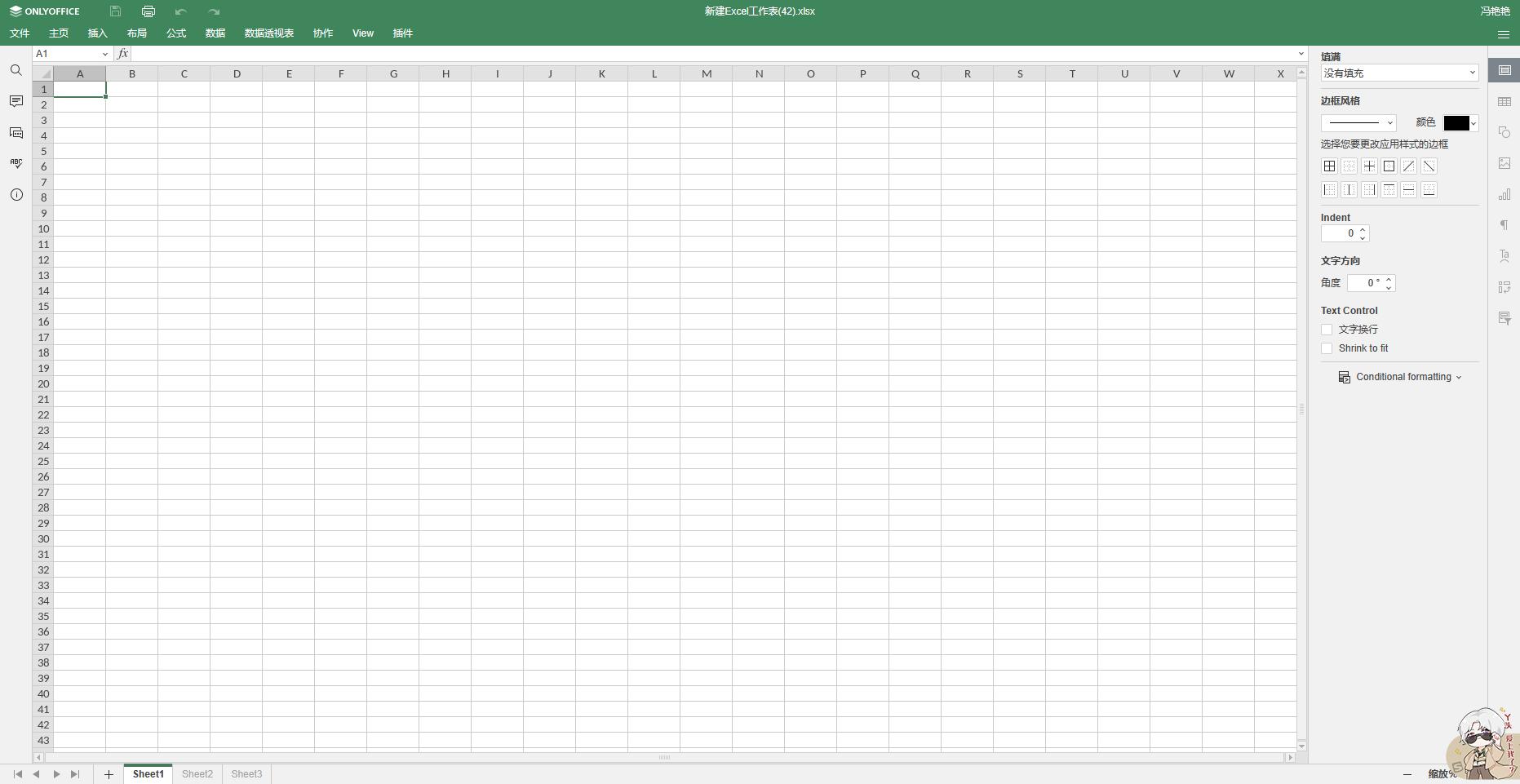
Task: Open Slicer settings tab in right sidebar
Action: tap(1504, 318)
